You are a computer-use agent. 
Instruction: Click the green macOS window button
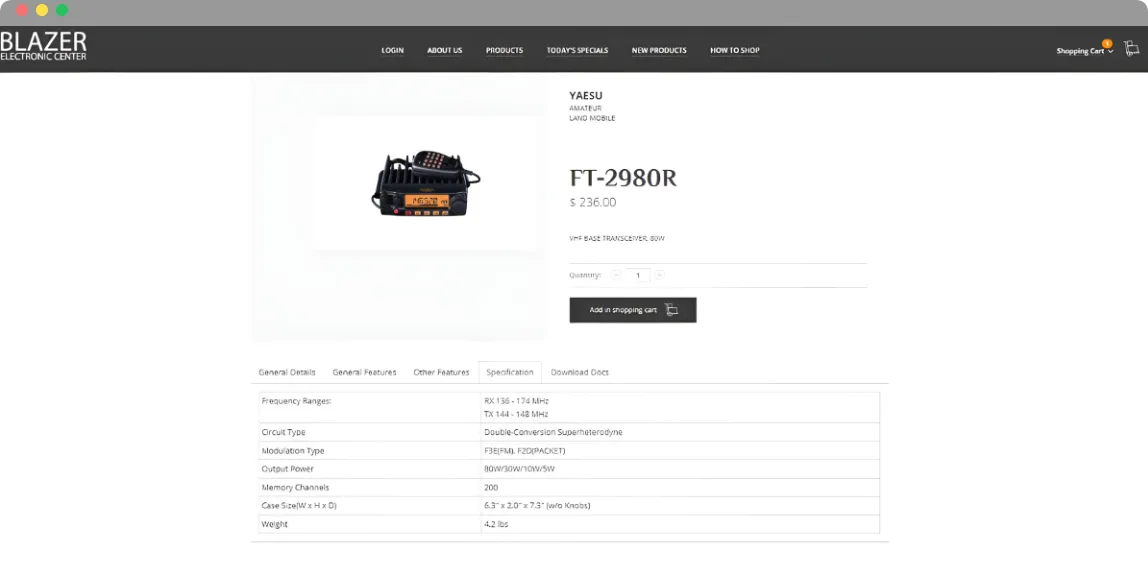tap(62, 10)
